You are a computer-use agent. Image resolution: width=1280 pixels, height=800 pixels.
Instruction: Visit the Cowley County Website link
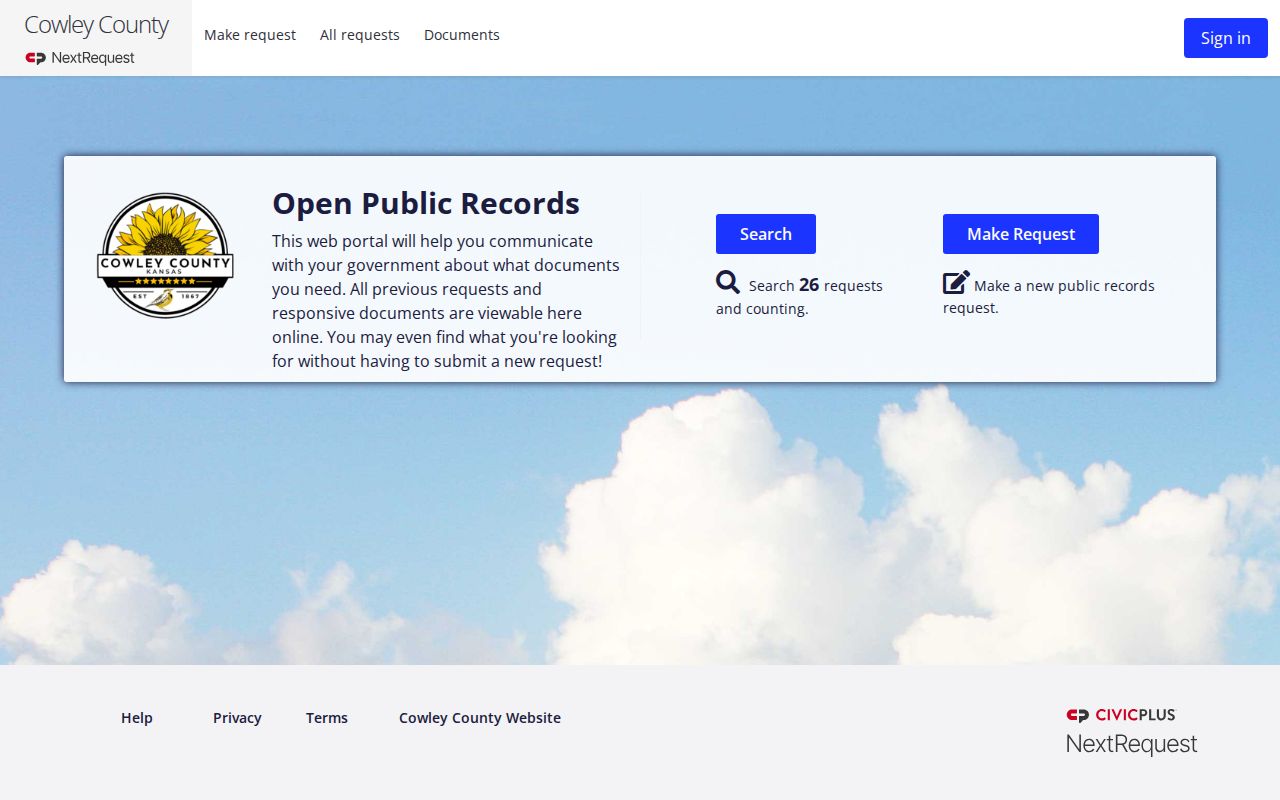(x=480, y=718)
